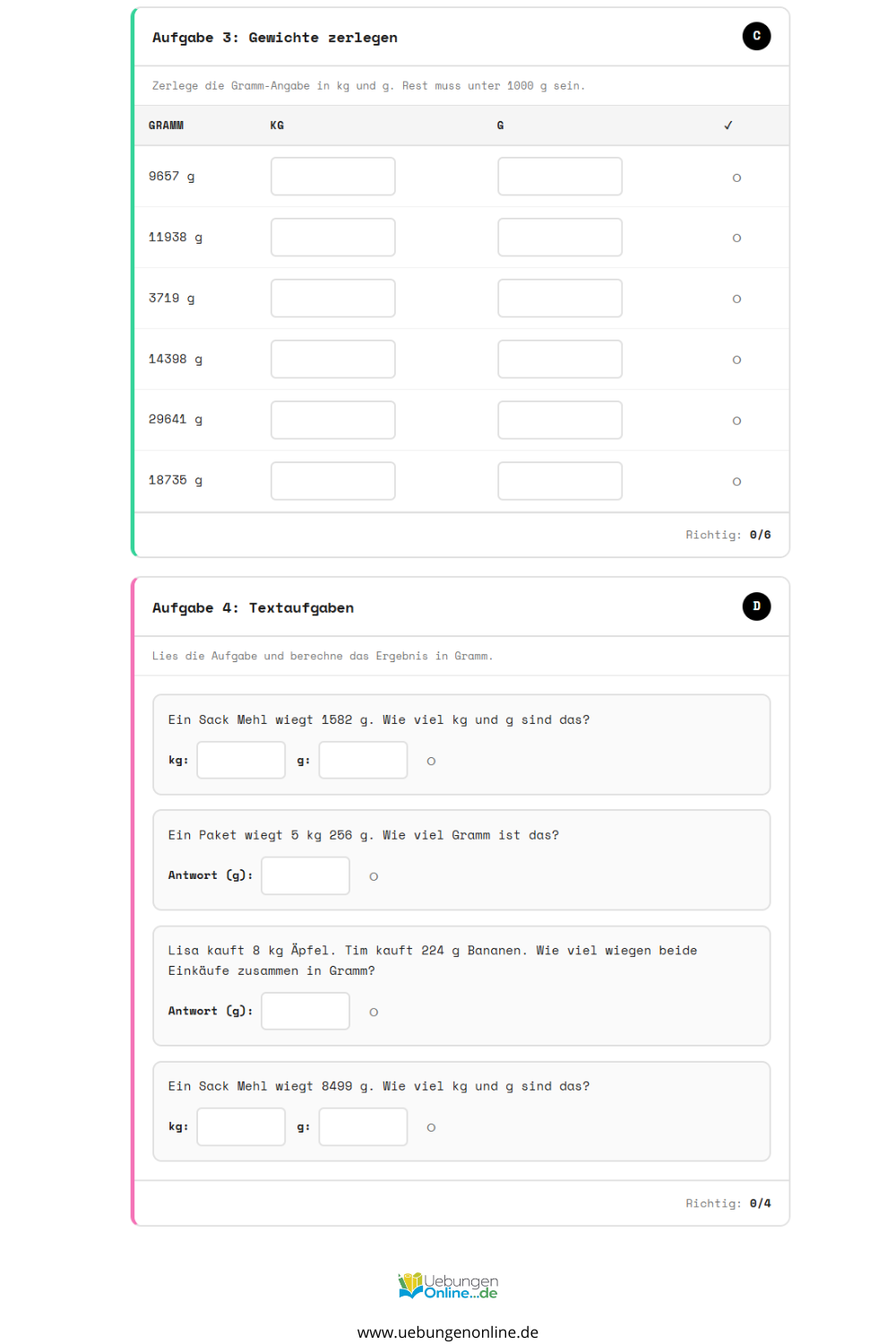Click the black C badge of Aufgabe 3

click(x=756, y=36)
